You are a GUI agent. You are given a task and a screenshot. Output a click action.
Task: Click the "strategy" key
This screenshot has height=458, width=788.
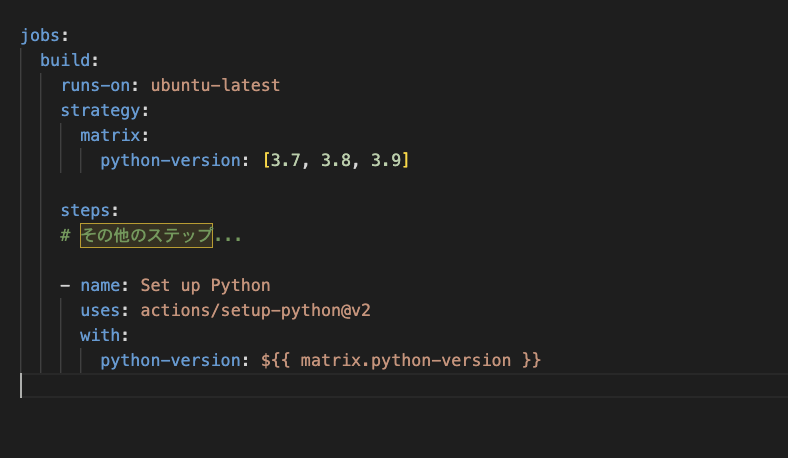pos(100,110)
